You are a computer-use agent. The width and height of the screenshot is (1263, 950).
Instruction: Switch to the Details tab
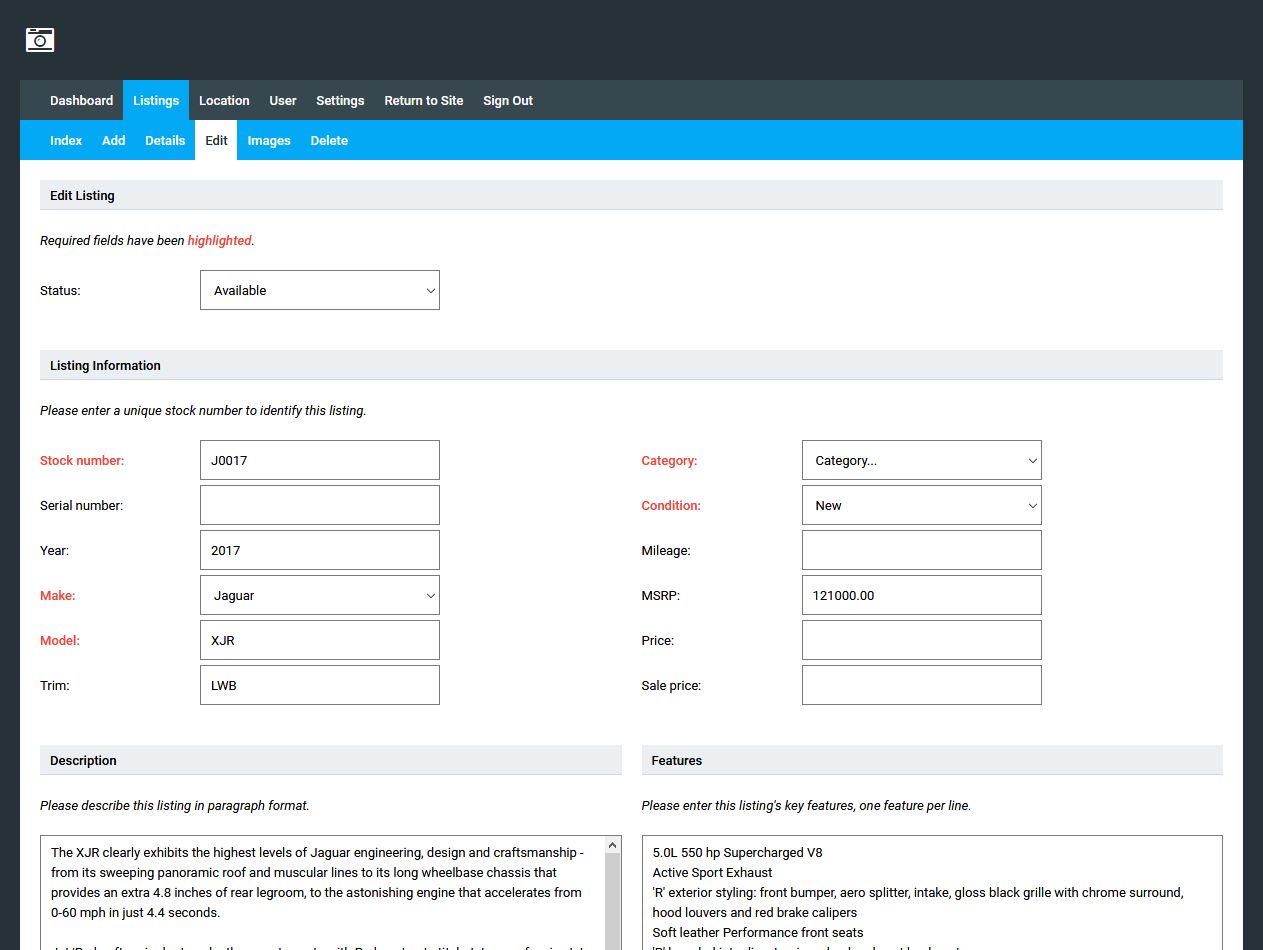(x=165, y=140)
